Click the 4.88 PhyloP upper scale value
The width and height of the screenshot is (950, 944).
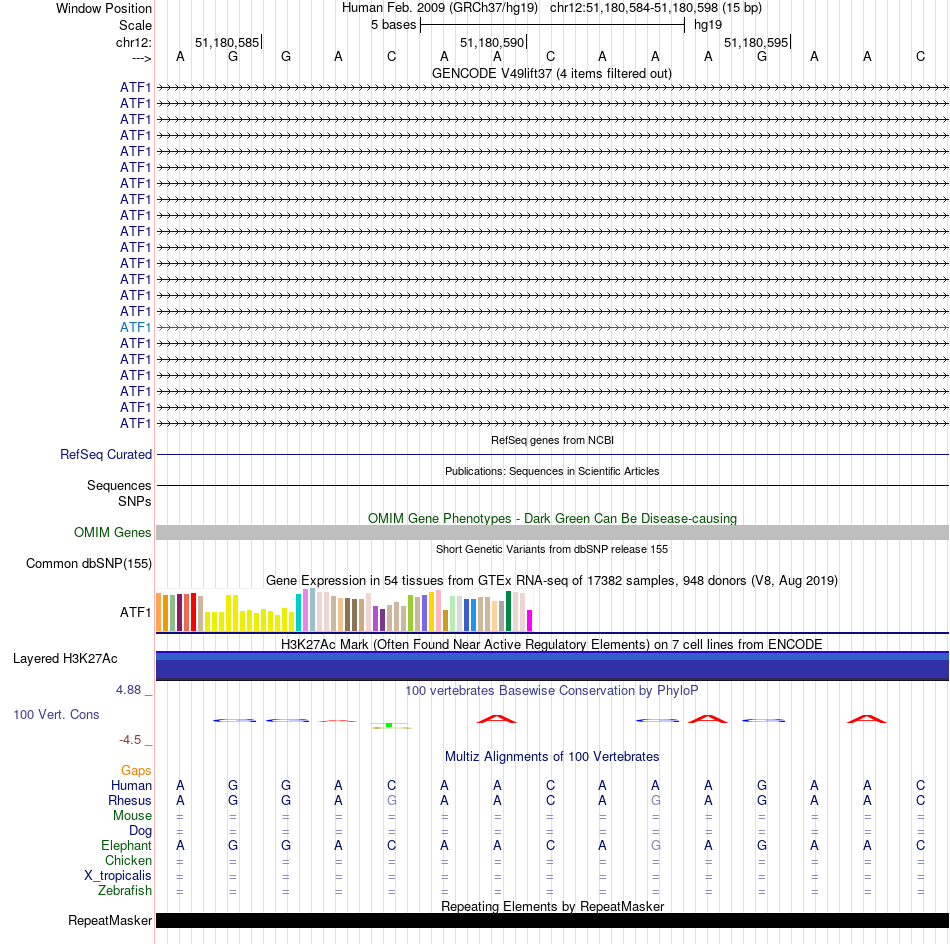pos(128,690)
